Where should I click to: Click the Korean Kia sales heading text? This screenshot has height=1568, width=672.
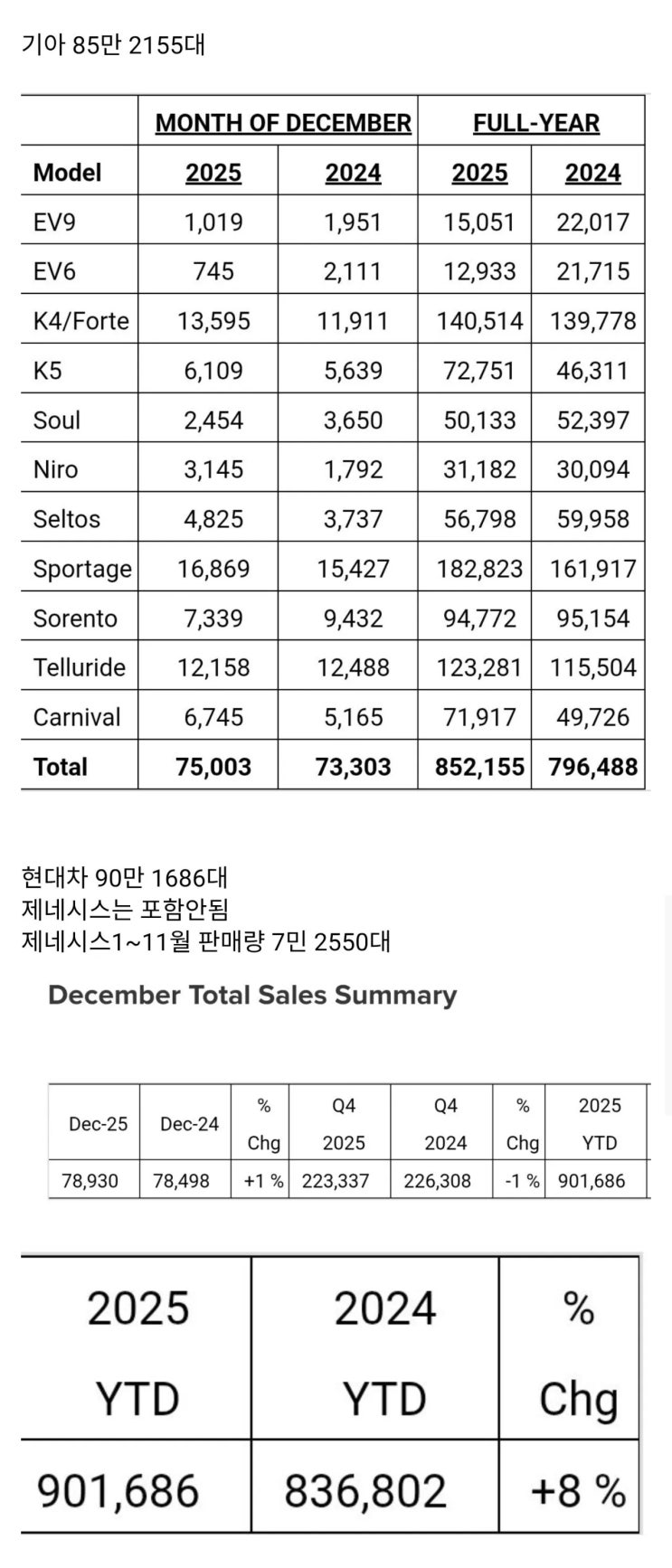pyautogui.click(x=113, y=44)
